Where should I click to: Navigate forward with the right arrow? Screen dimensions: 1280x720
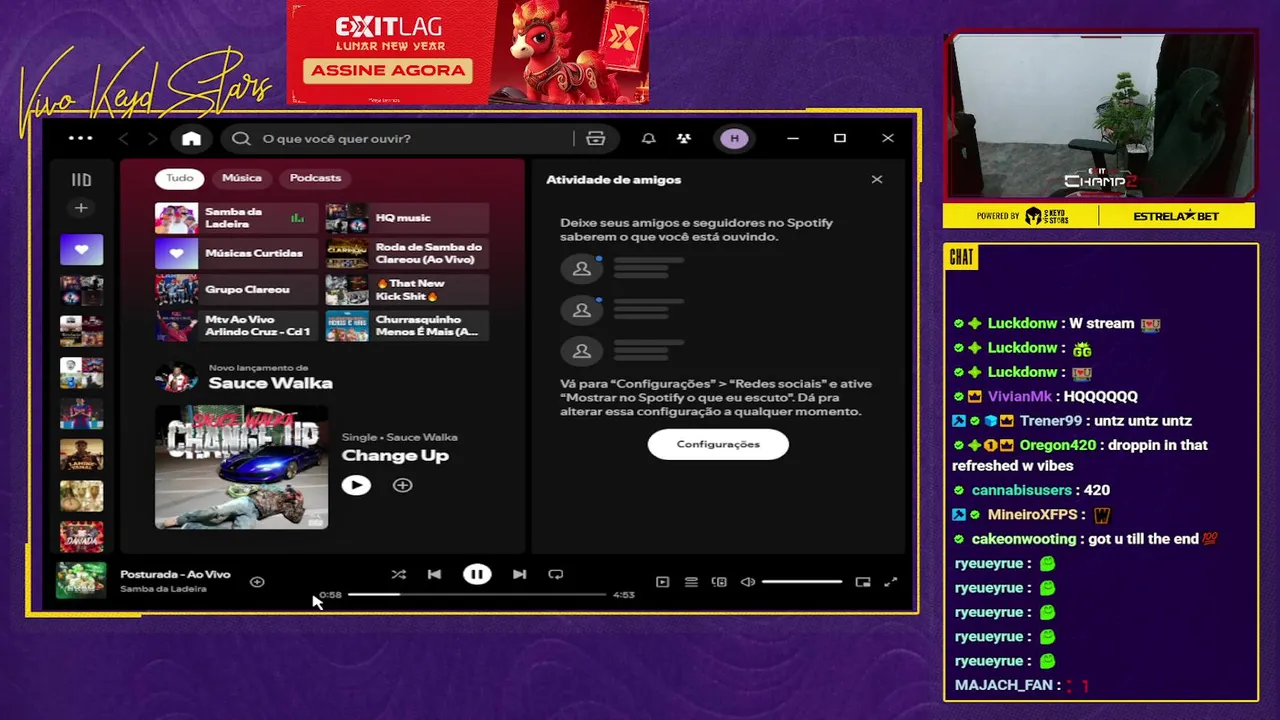[x=153, y=138]
